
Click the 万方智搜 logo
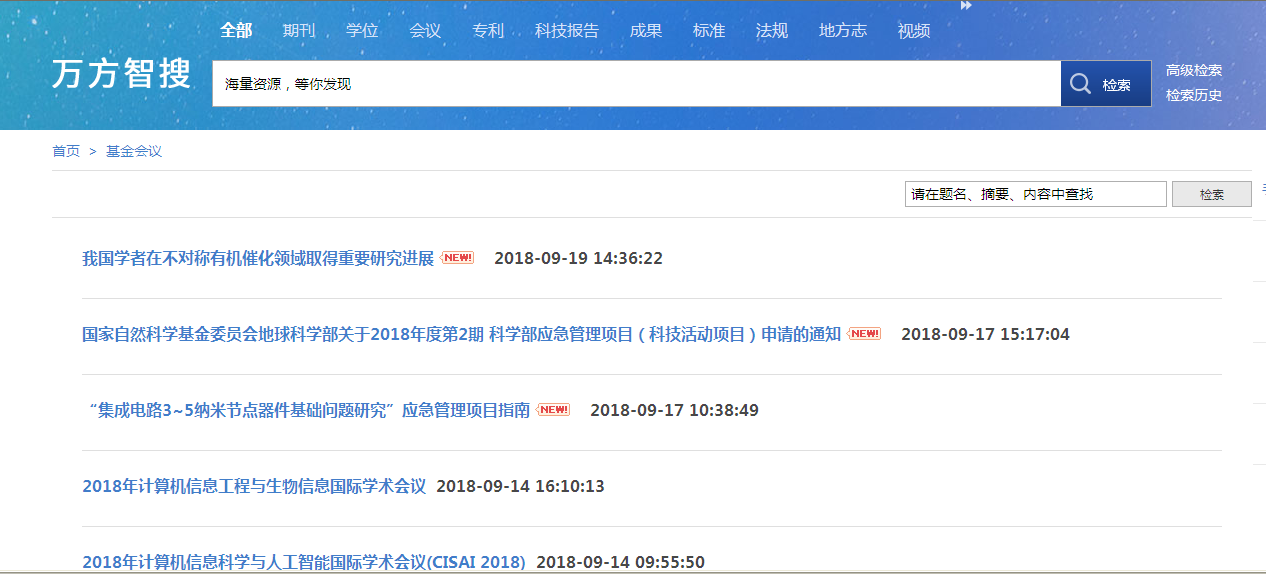[x=122, y=74]
